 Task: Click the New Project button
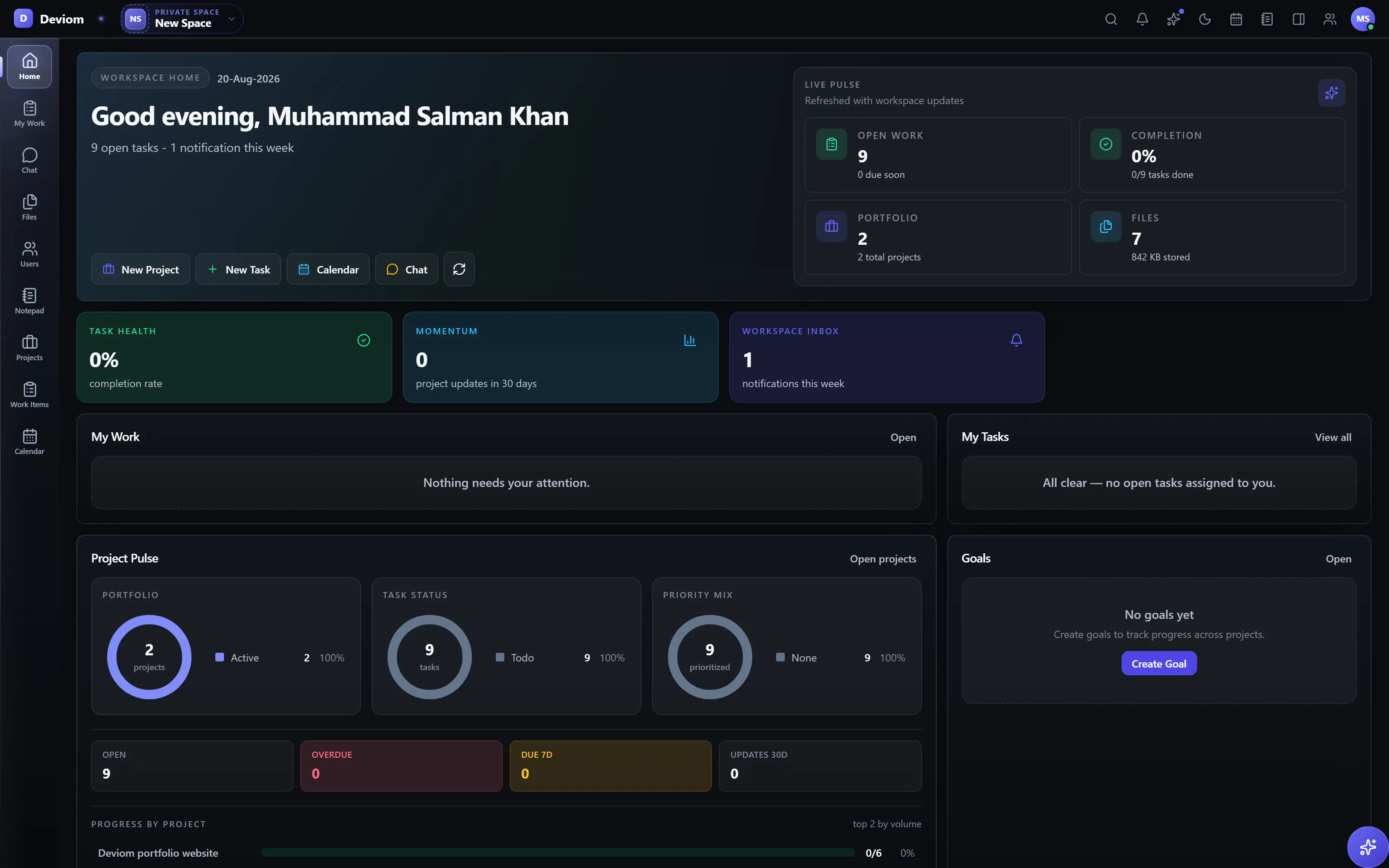pos(141,269)
